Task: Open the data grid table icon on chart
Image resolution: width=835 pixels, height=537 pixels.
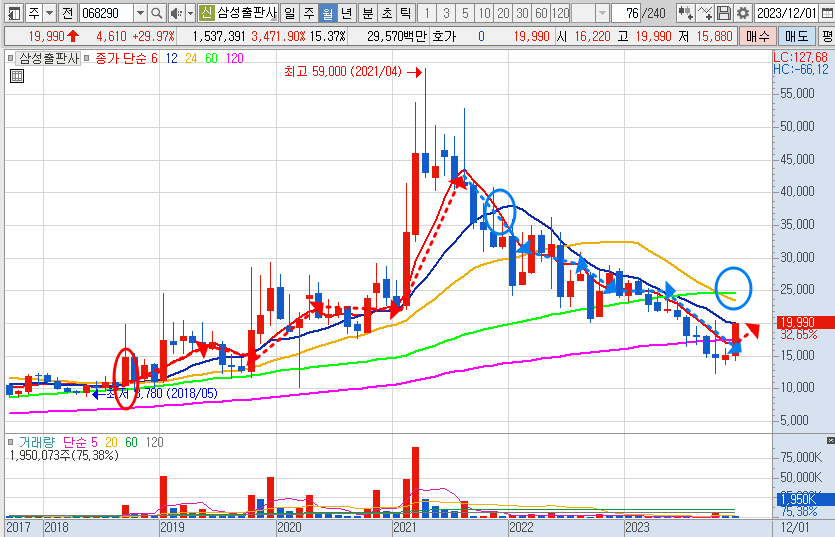Action: coord(17,76)
